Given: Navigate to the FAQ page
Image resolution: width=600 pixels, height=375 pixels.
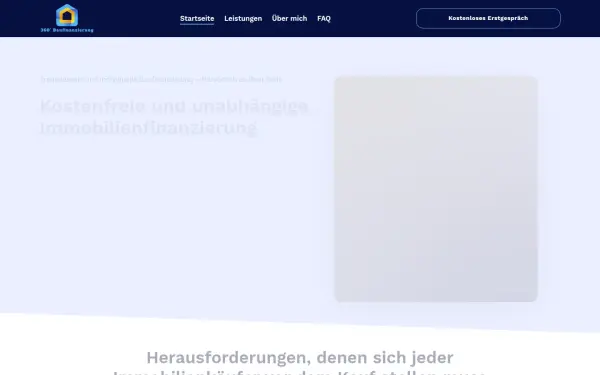Looking at the screenshot, I should click(x=324, y=18).
